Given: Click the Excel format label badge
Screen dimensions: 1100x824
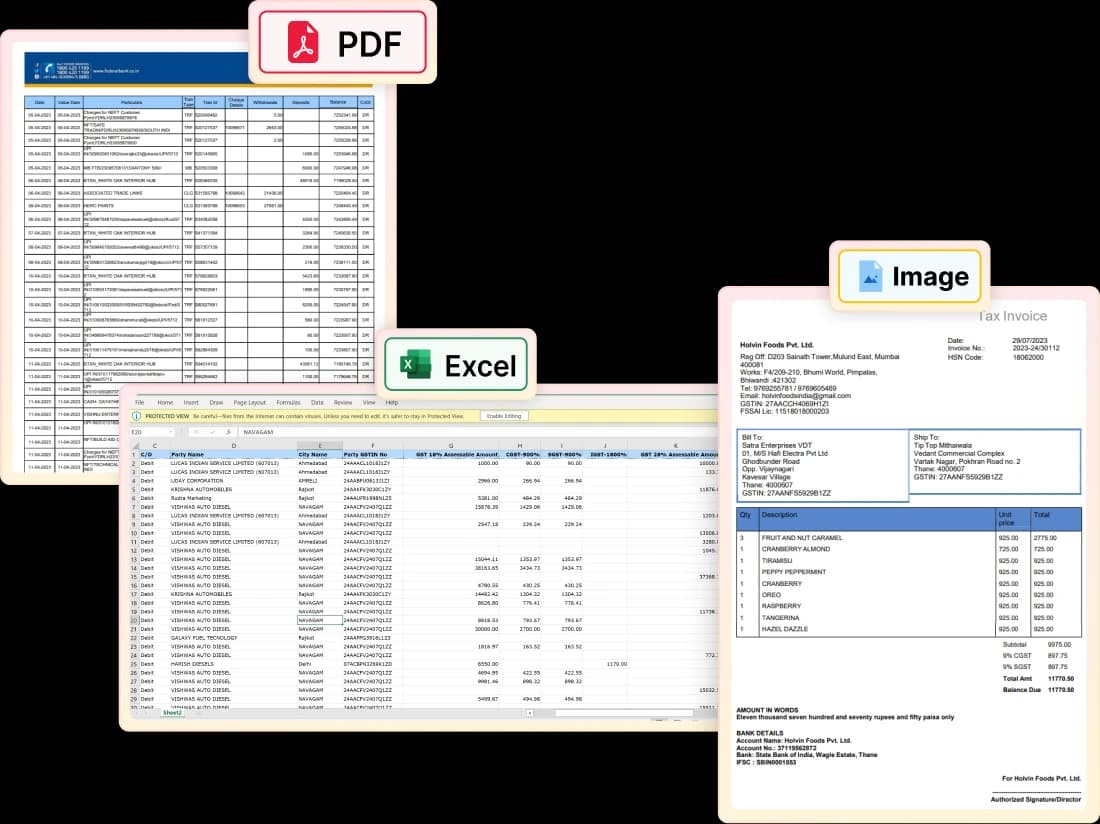Looking at the screenshot, I should [x=456, y=365].
